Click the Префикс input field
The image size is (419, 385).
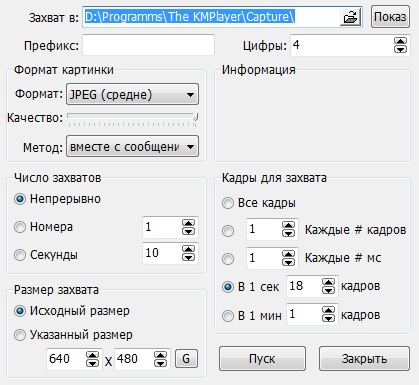148,45
